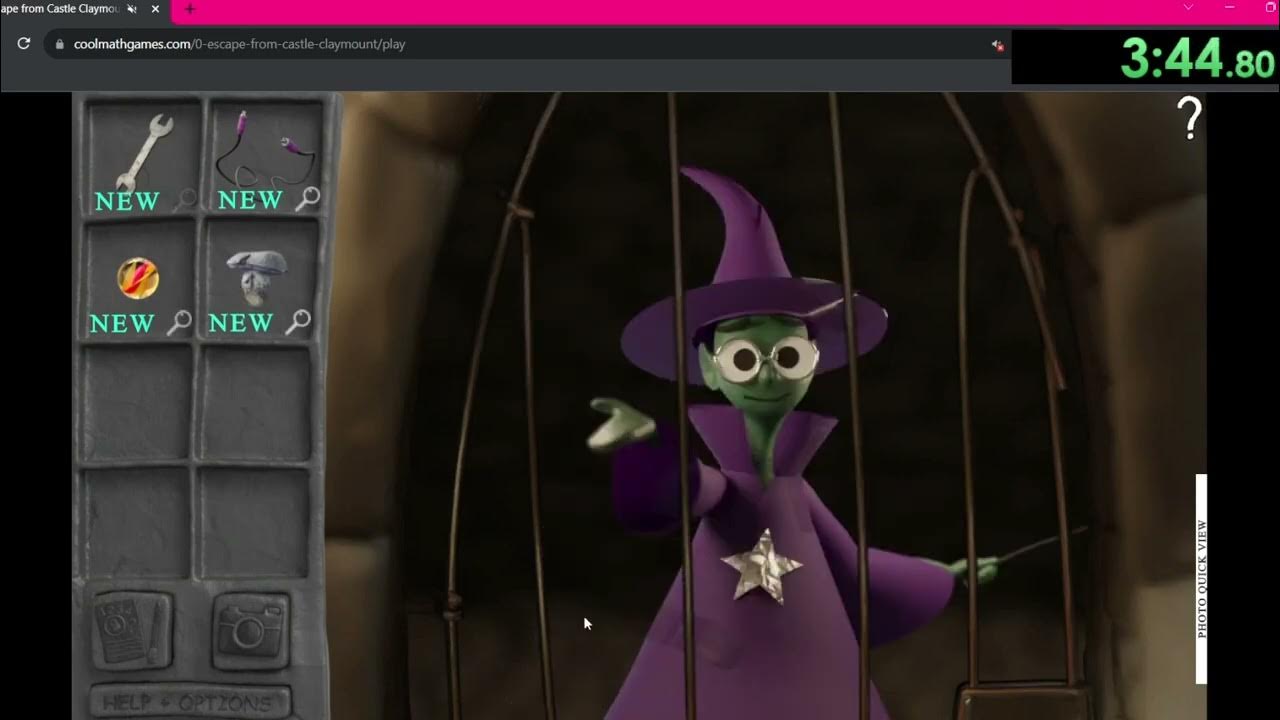Inspect the wrench with its magnifier icon

click(185, 200)
